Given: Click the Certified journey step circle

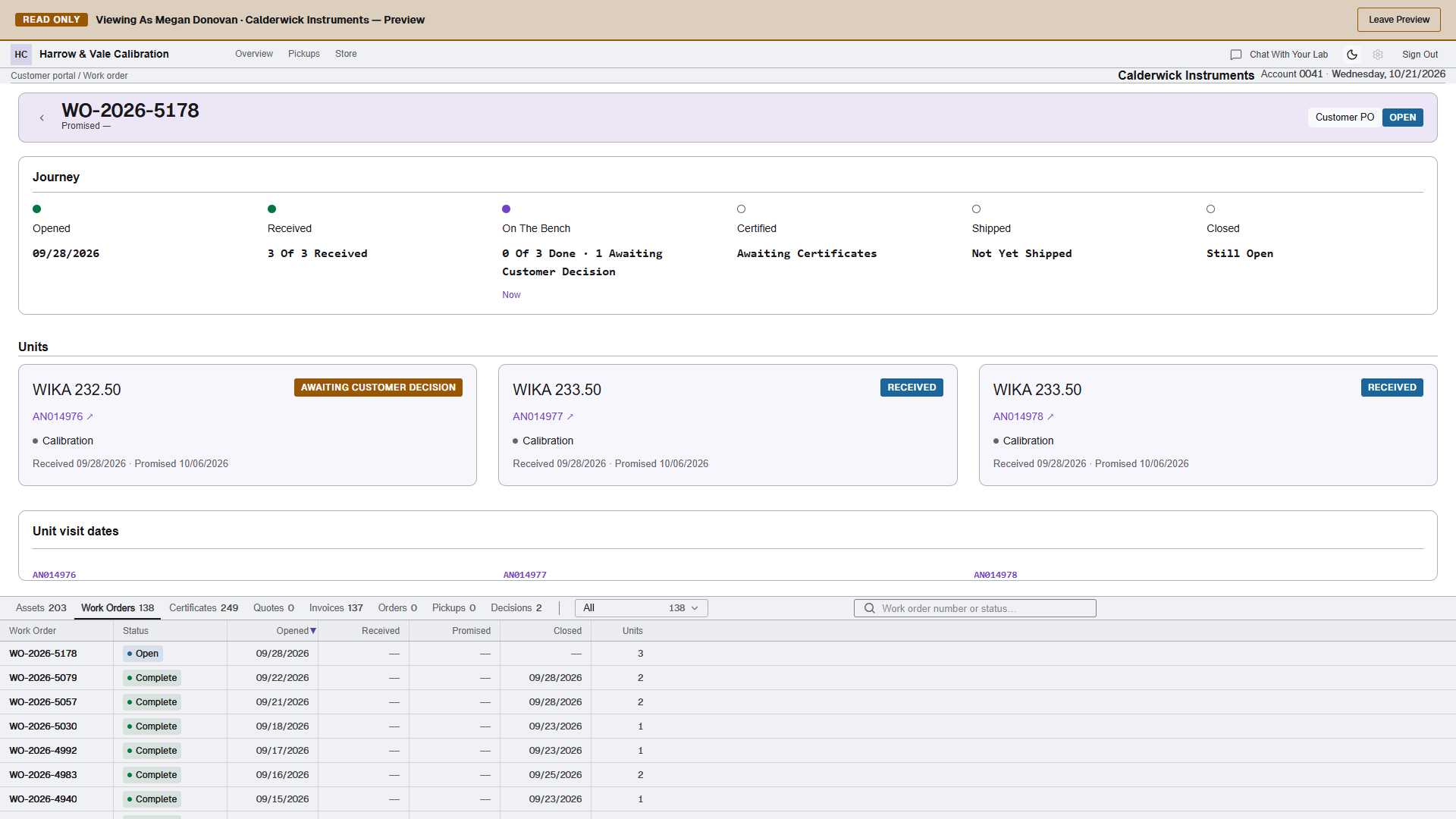Looking at the screenshot, I should coord(742,209).
